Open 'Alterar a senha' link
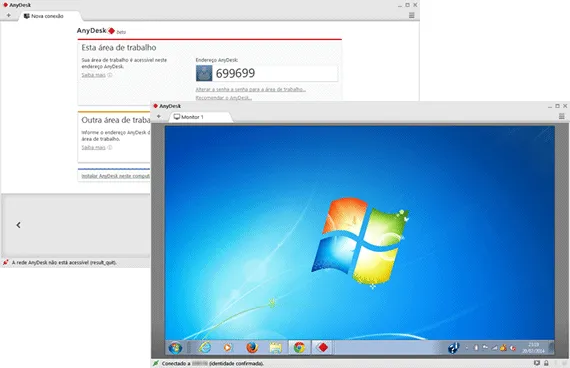The width and height of the screenshot is (570, 368). click(250, 89)
